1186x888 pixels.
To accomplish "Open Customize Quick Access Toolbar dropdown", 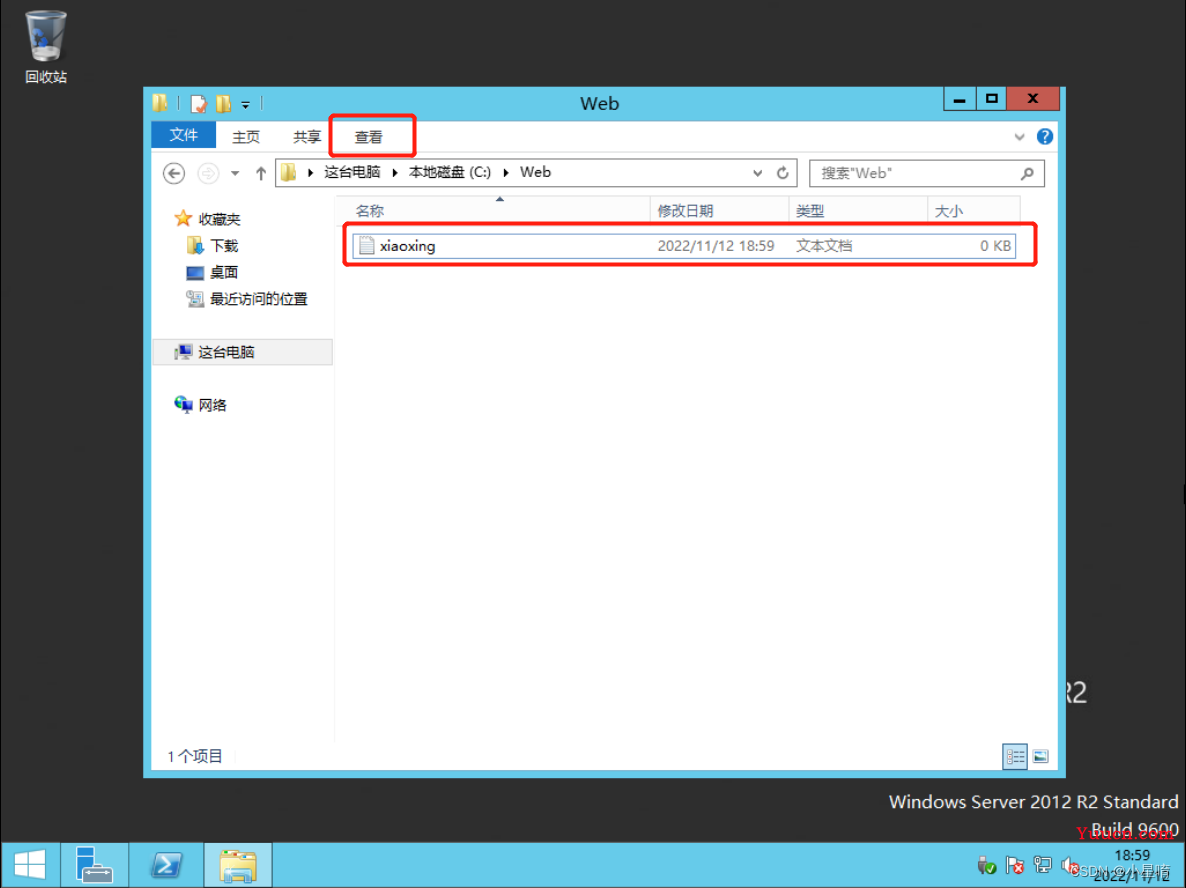I will pyautogui.click(x=245, y=104).
